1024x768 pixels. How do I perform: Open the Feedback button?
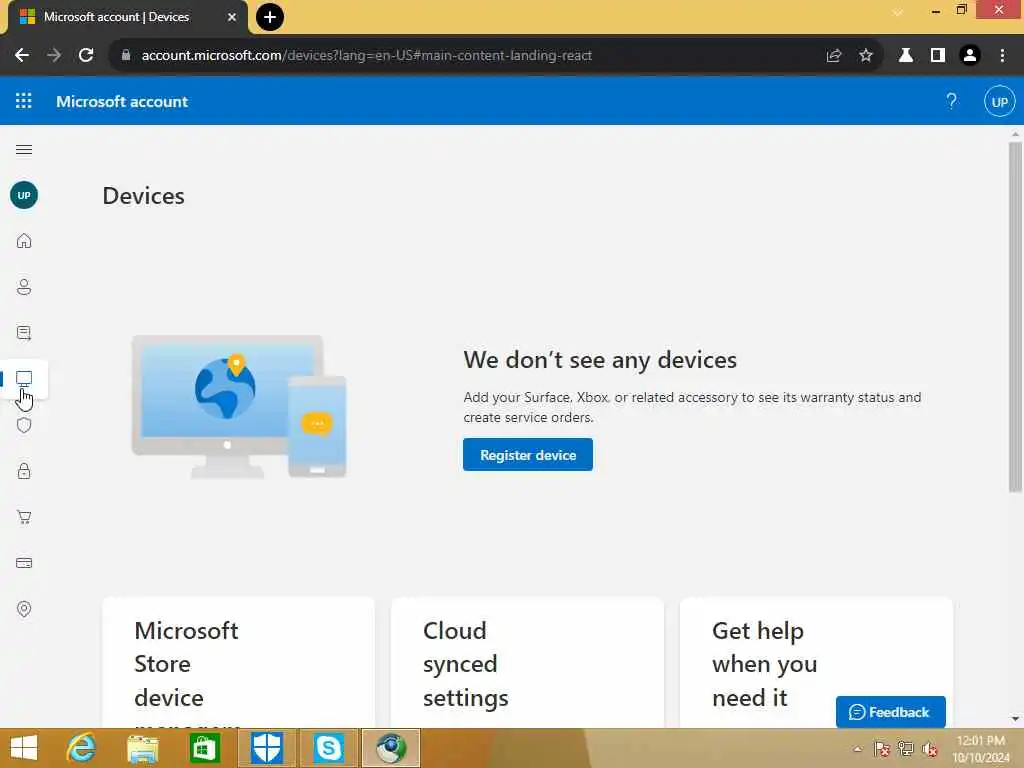[890, 712]
